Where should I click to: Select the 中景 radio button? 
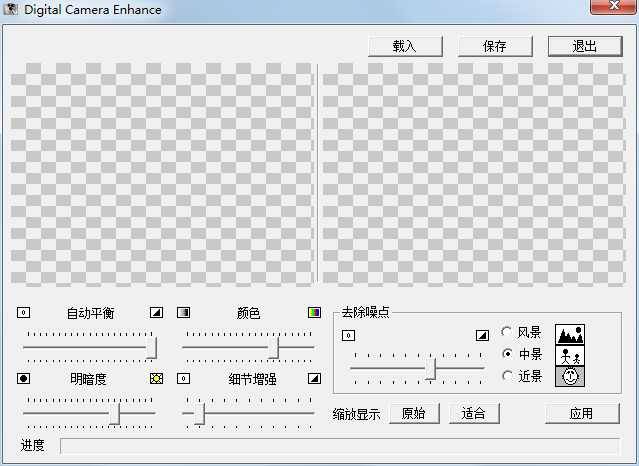508,354
